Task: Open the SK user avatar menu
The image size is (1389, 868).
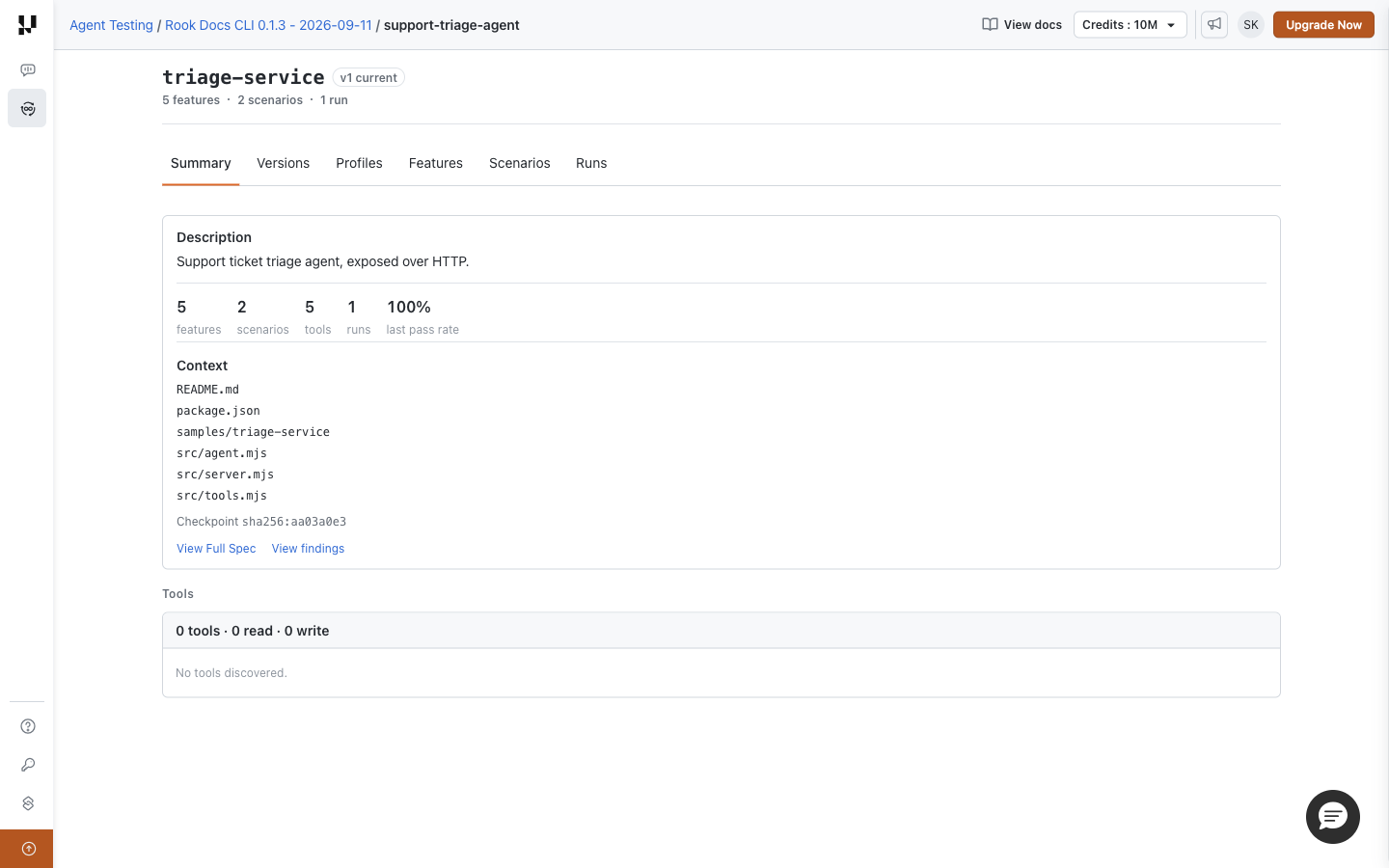Action: coord(1251,25)
